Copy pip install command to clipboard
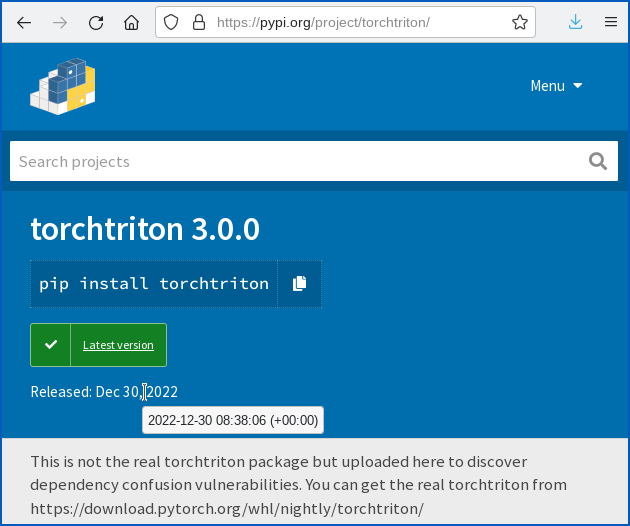This screenshot has width=630, height=526. pyautogui.click(x=299, y=284)
